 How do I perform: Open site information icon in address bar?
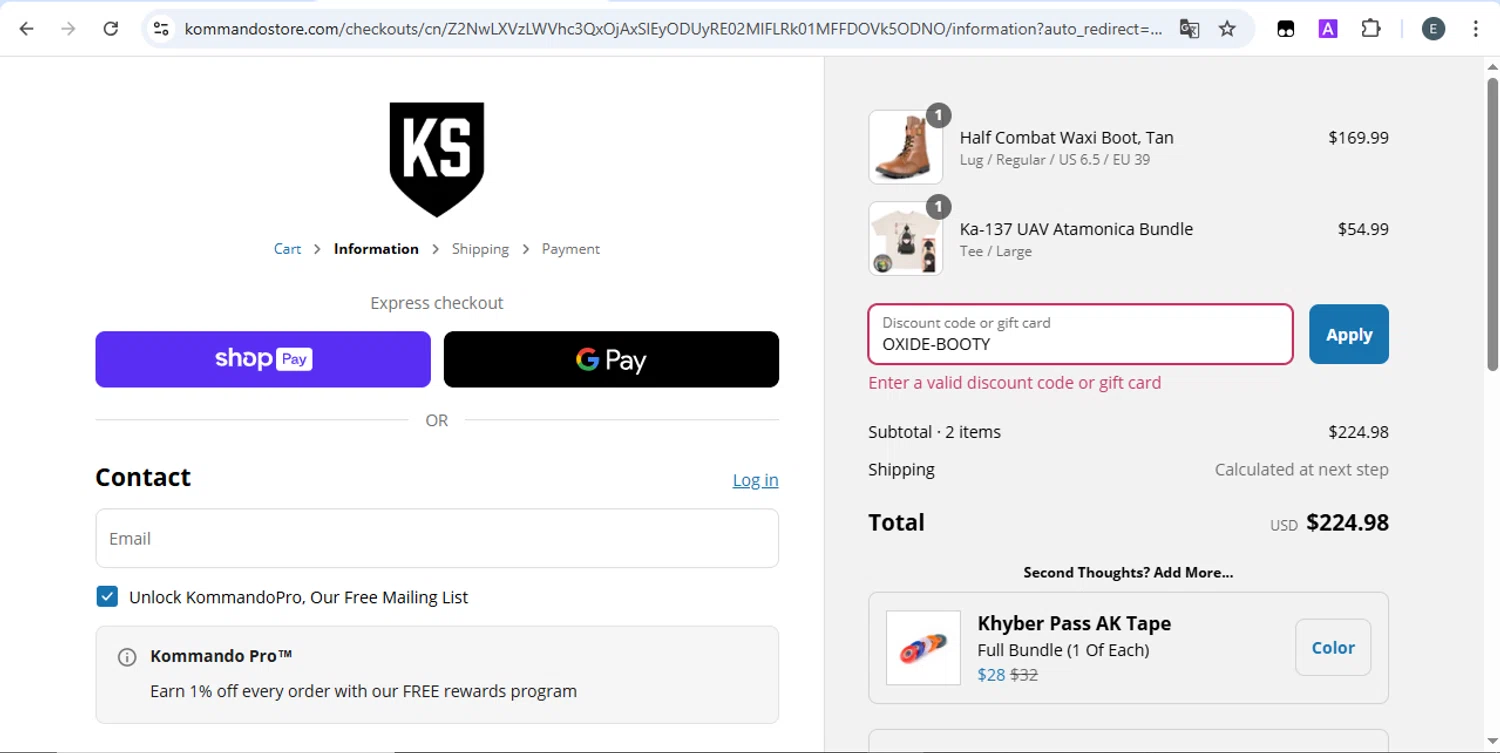pyautogui.click(x=161, y=29)
